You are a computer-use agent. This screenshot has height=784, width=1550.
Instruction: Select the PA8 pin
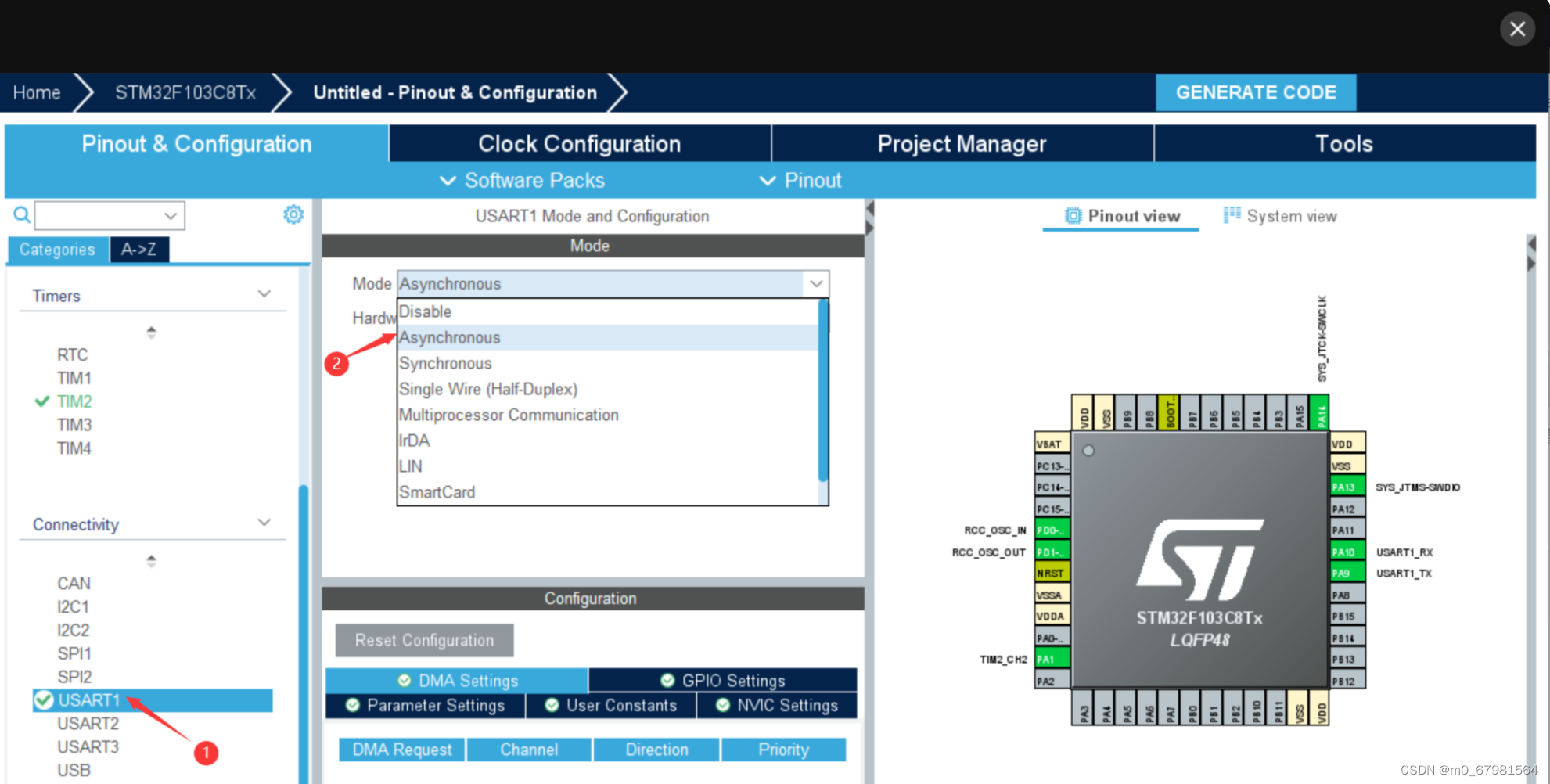click(1347, 595)
